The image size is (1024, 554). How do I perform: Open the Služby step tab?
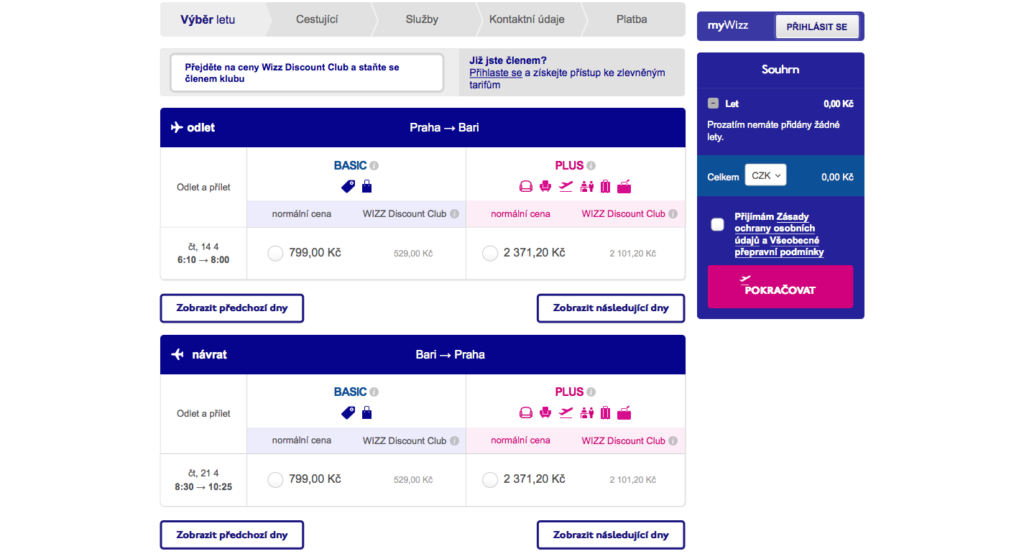[x=422, y=20]
